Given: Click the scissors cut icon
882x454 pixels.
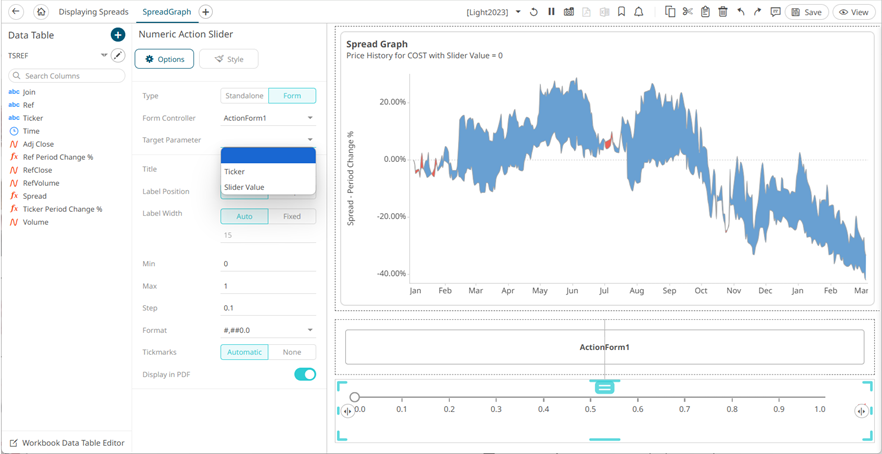Looking at the screenshot, I should pos(688,12).
